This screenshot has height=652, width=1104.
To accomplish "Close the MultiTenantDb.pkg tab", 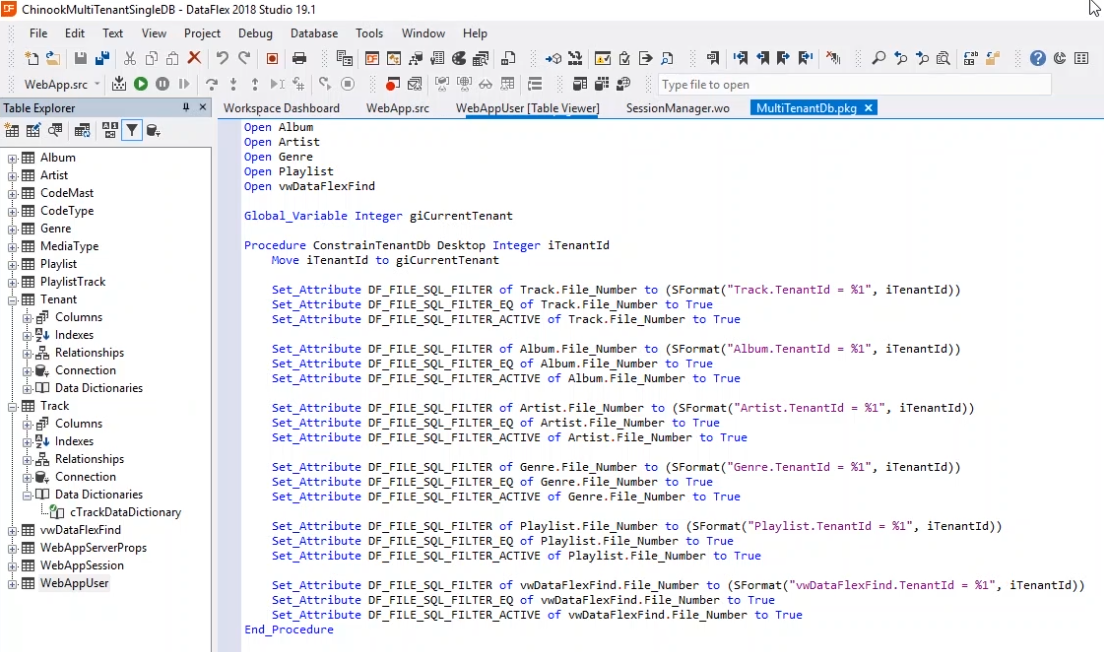I will 868,108.
